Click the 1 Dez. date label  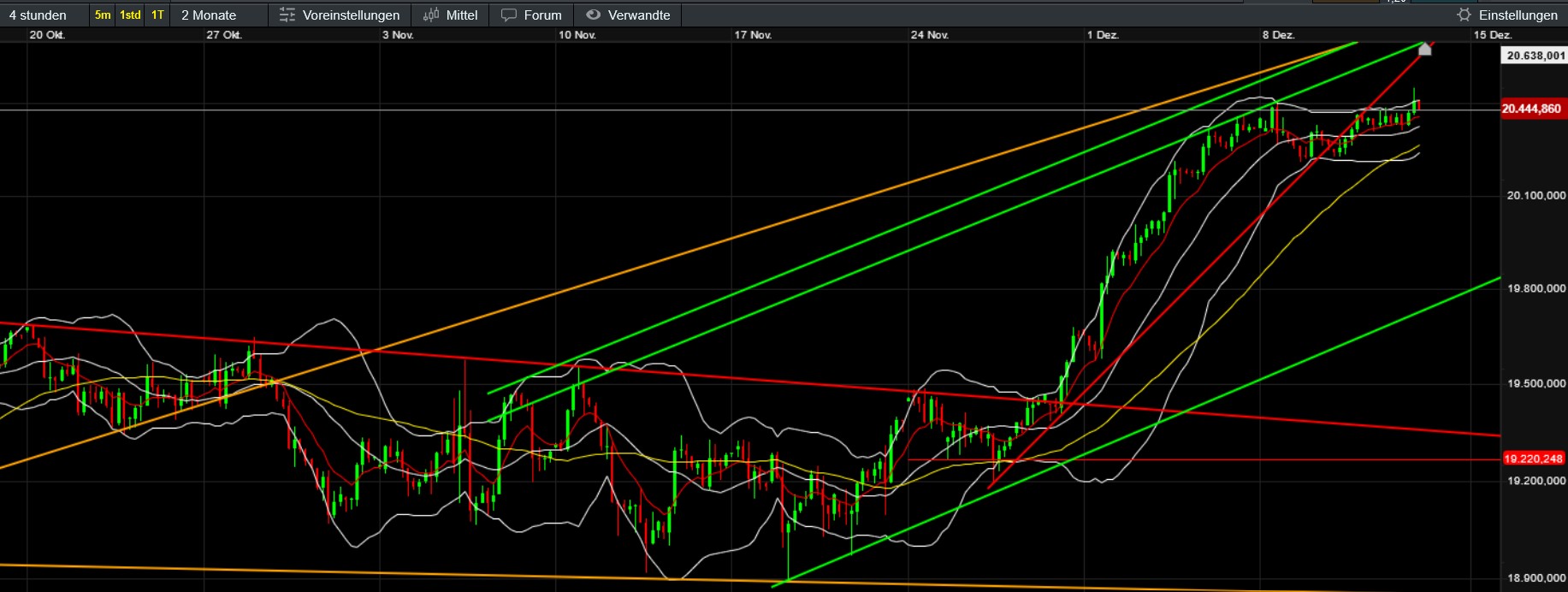point(1103,35)
